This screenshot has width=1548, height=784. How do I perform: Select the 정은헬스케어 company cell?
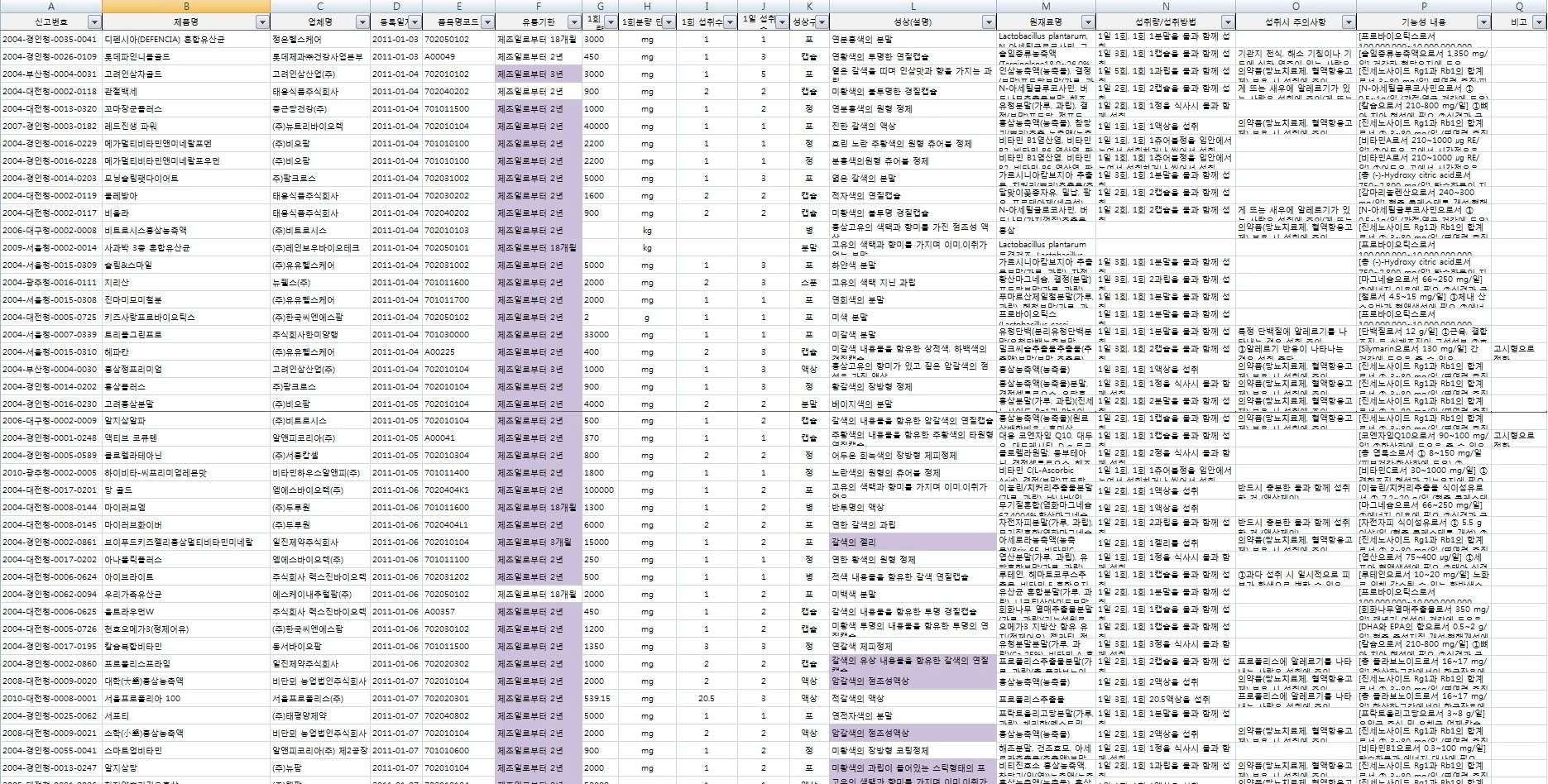click(x=320, y=39)
